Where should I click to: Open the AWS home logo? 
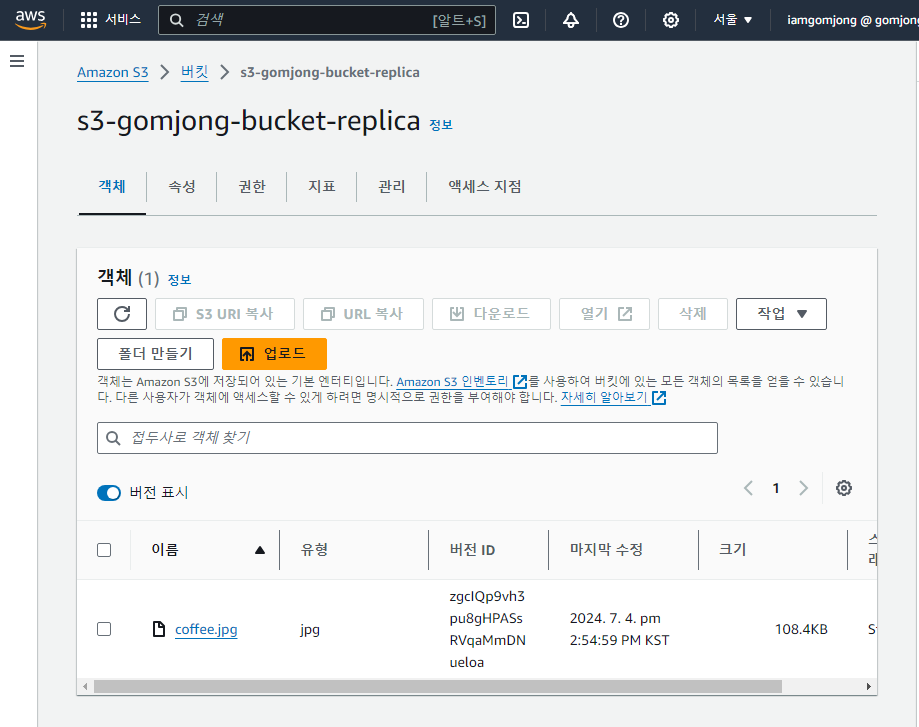coord(30,19)
